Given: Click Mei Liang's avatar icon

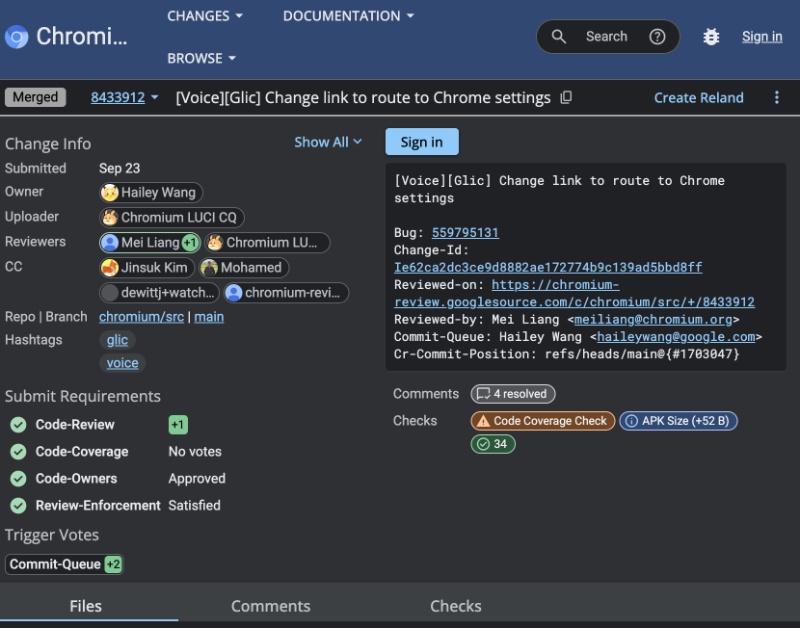Looking at the screenshot, I should 110,242.
